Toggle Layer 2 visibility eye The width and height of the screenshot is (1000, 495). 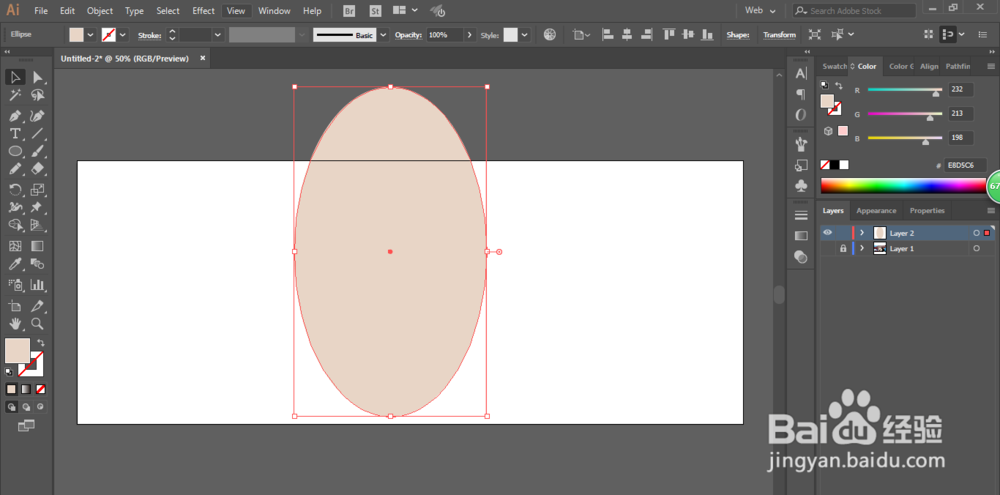click(827, 233)
